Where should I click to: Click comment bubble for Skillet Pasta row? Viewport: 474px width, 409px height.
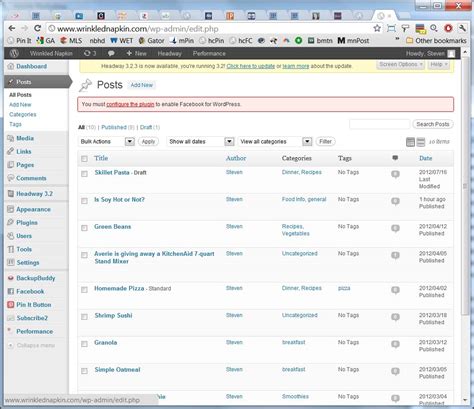395,174
